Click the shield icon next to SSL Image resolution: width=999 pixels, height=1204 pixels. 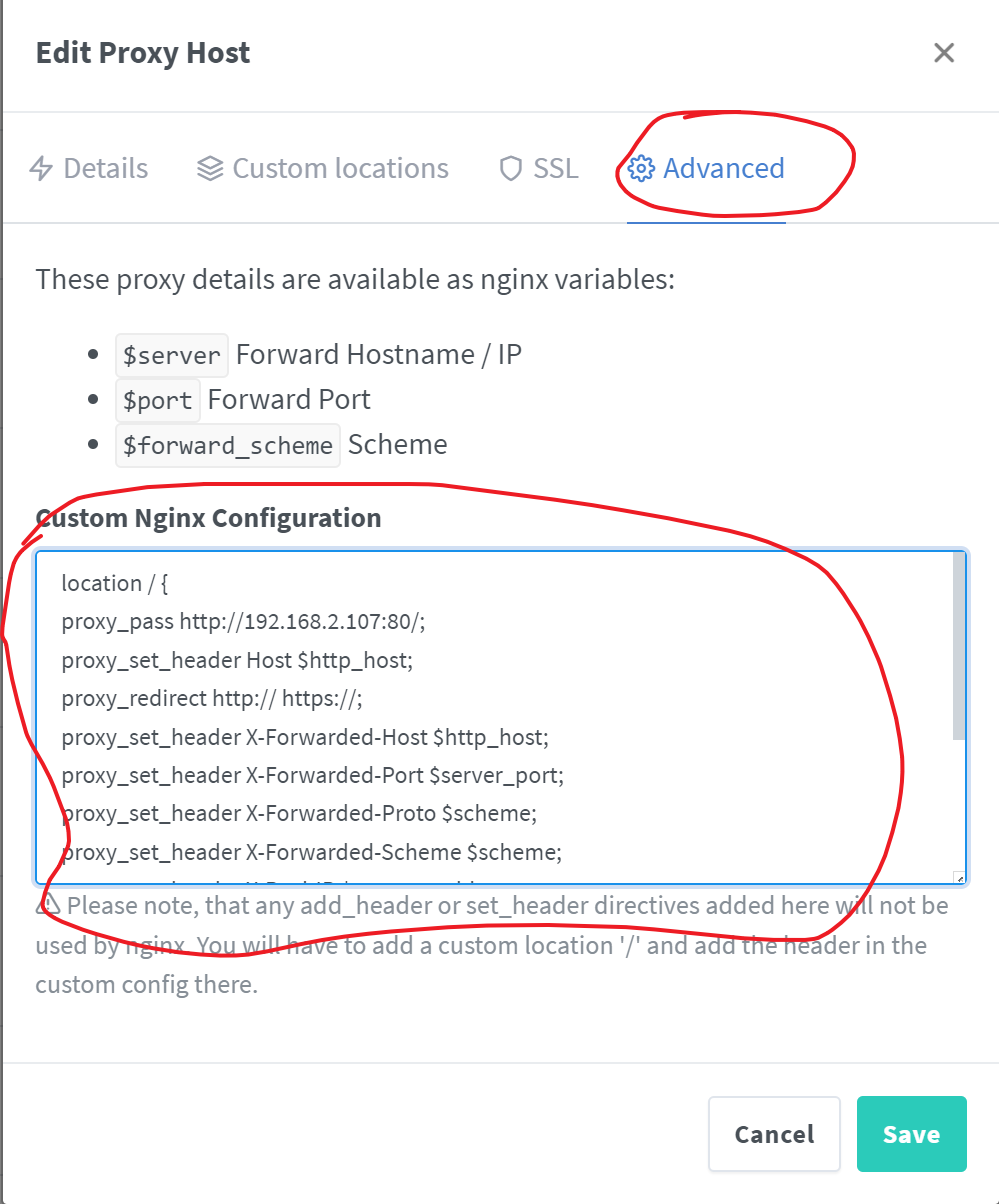point(511,169)
